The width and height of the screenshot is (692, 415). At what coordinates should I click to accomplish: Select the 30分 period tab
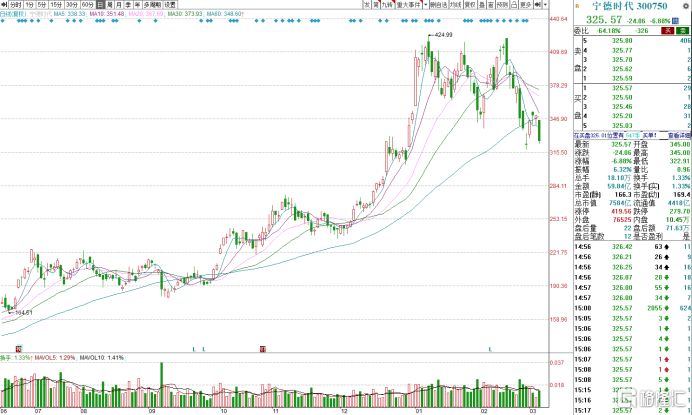coord(71,4)
